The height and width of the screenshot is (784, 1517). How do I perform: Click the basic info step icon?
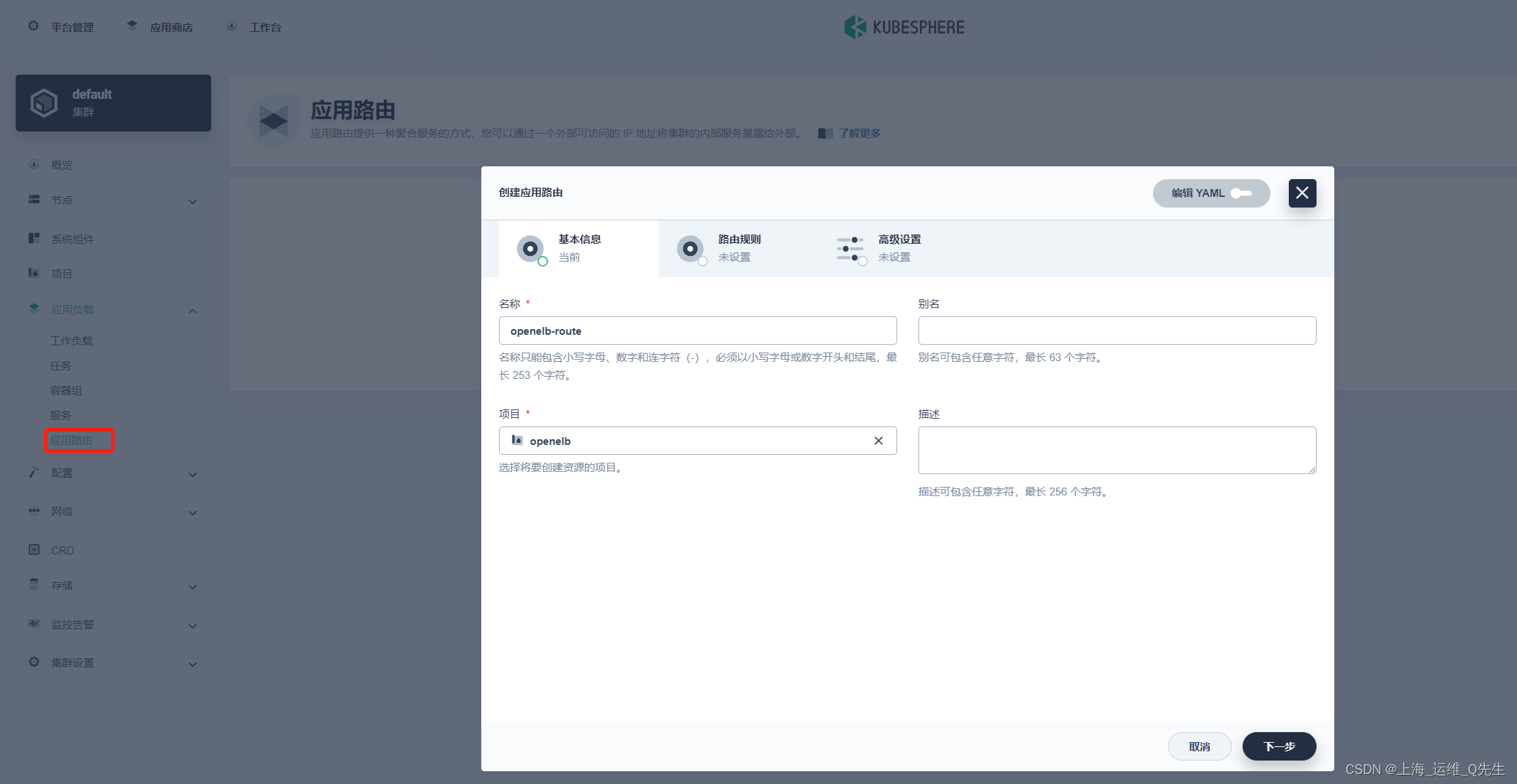click(x=531, y=249)
